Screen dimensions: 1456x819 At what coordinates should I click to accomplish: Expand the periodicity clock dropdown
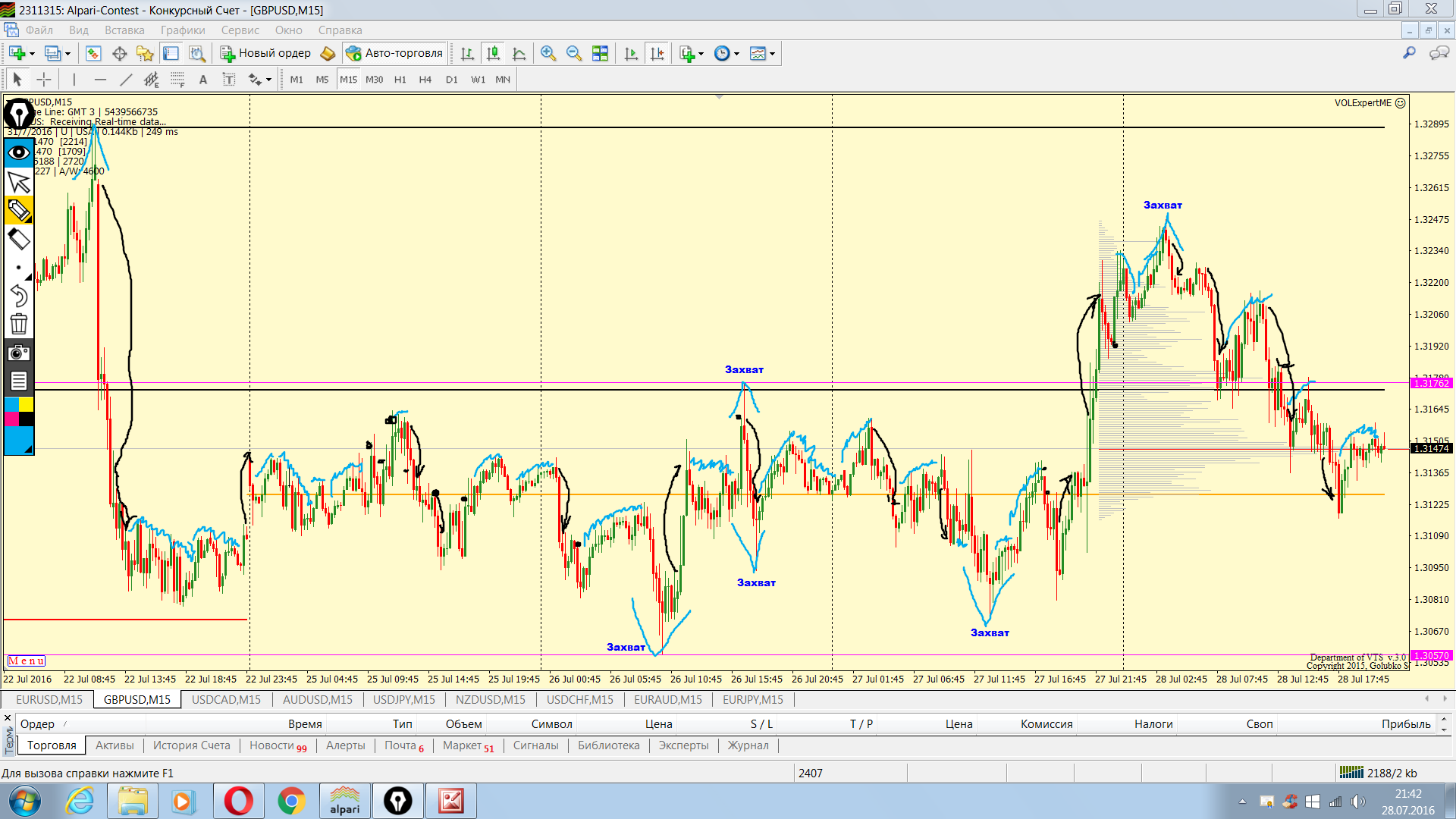736,54
